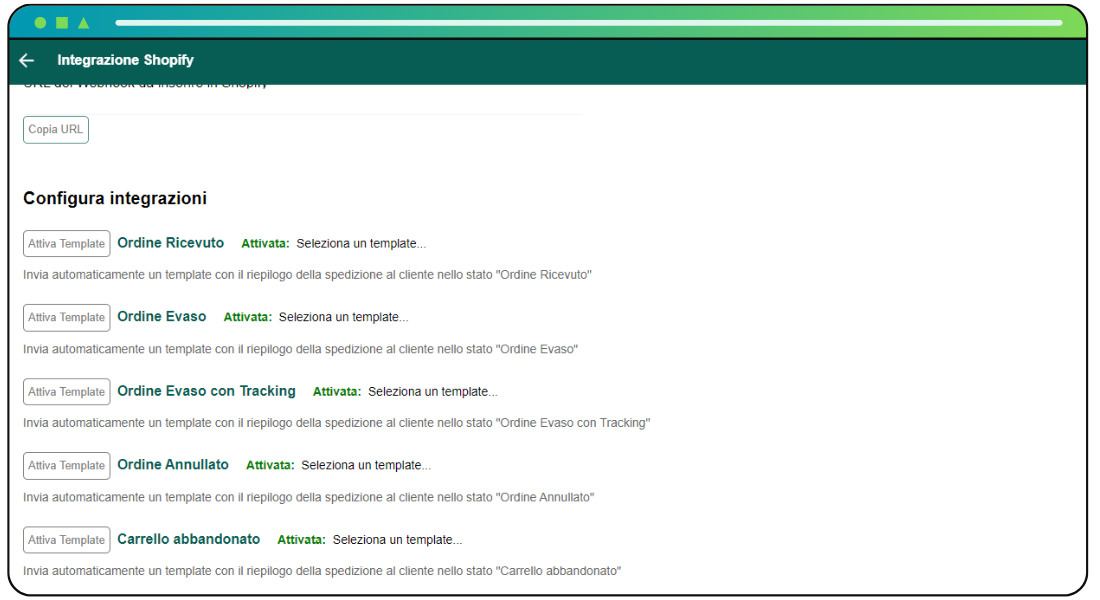Click the Ordine Ricevuto heading
The width and height of the screenshot is (1100, 600).
point(170,243)
